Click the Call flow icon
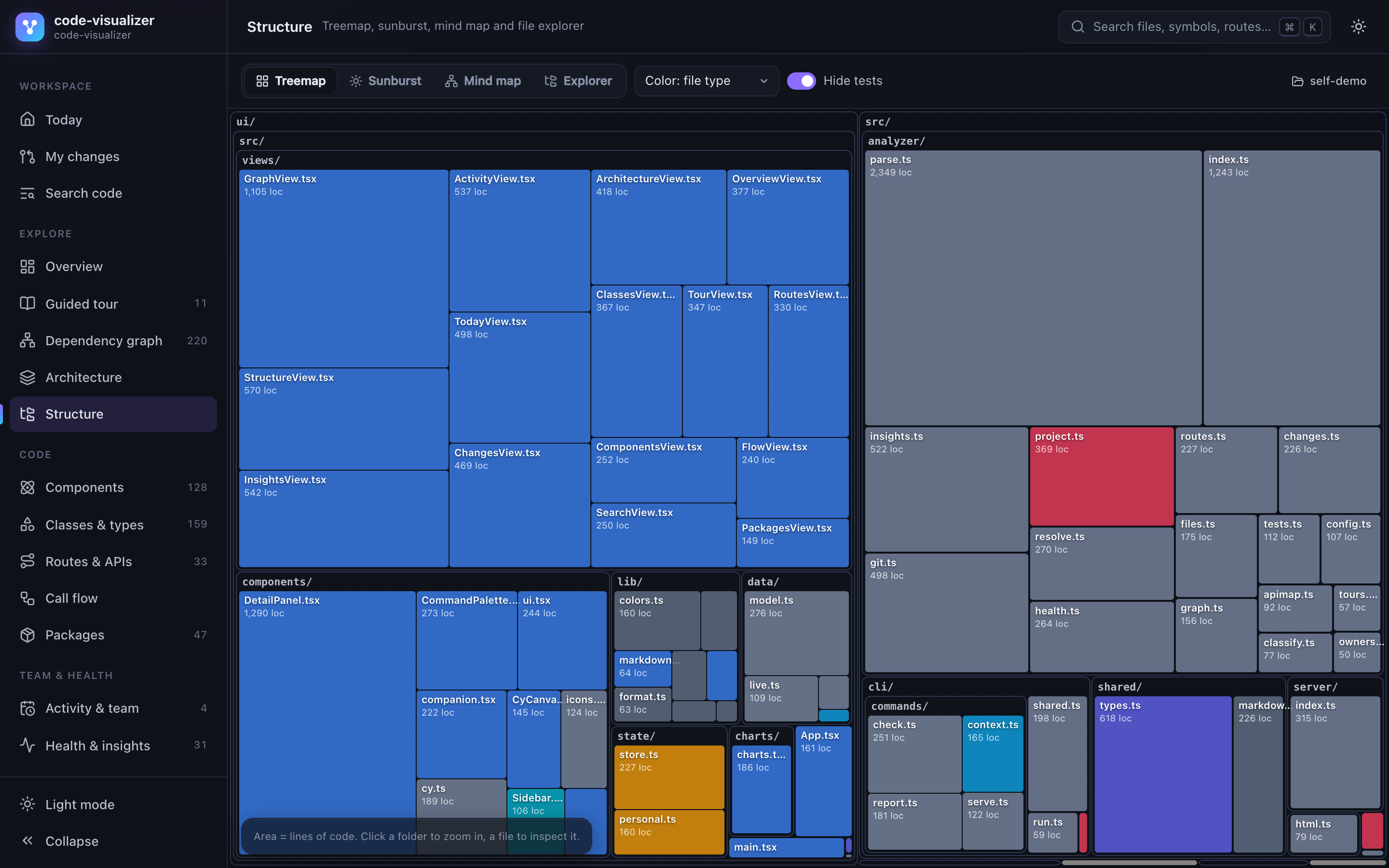 pos(27,598)
